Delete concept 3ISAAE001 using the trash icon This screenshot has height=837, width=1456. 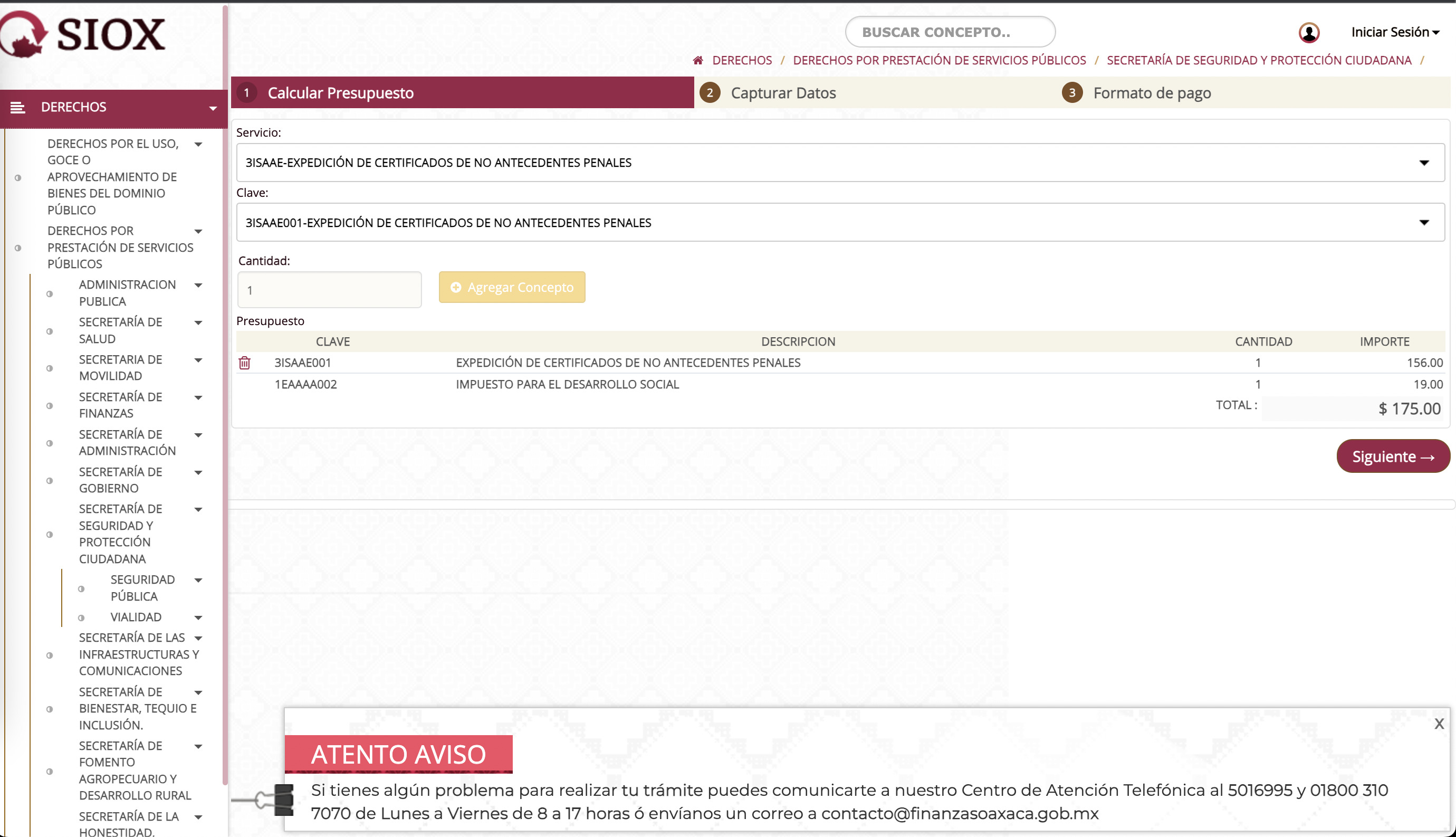tap(246, 362)
